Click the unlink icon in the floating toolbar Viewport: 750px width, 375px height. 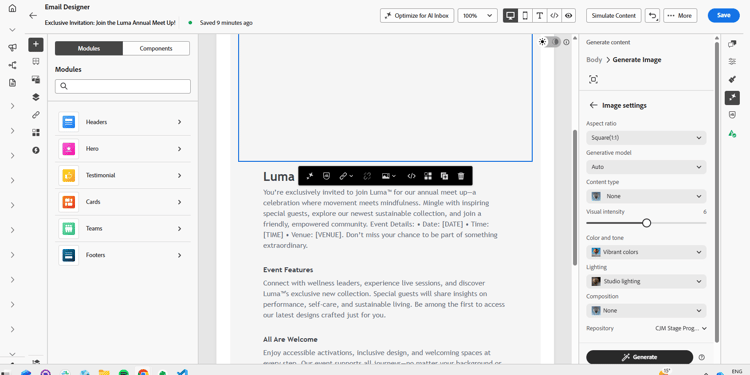(x=367, y=176)
